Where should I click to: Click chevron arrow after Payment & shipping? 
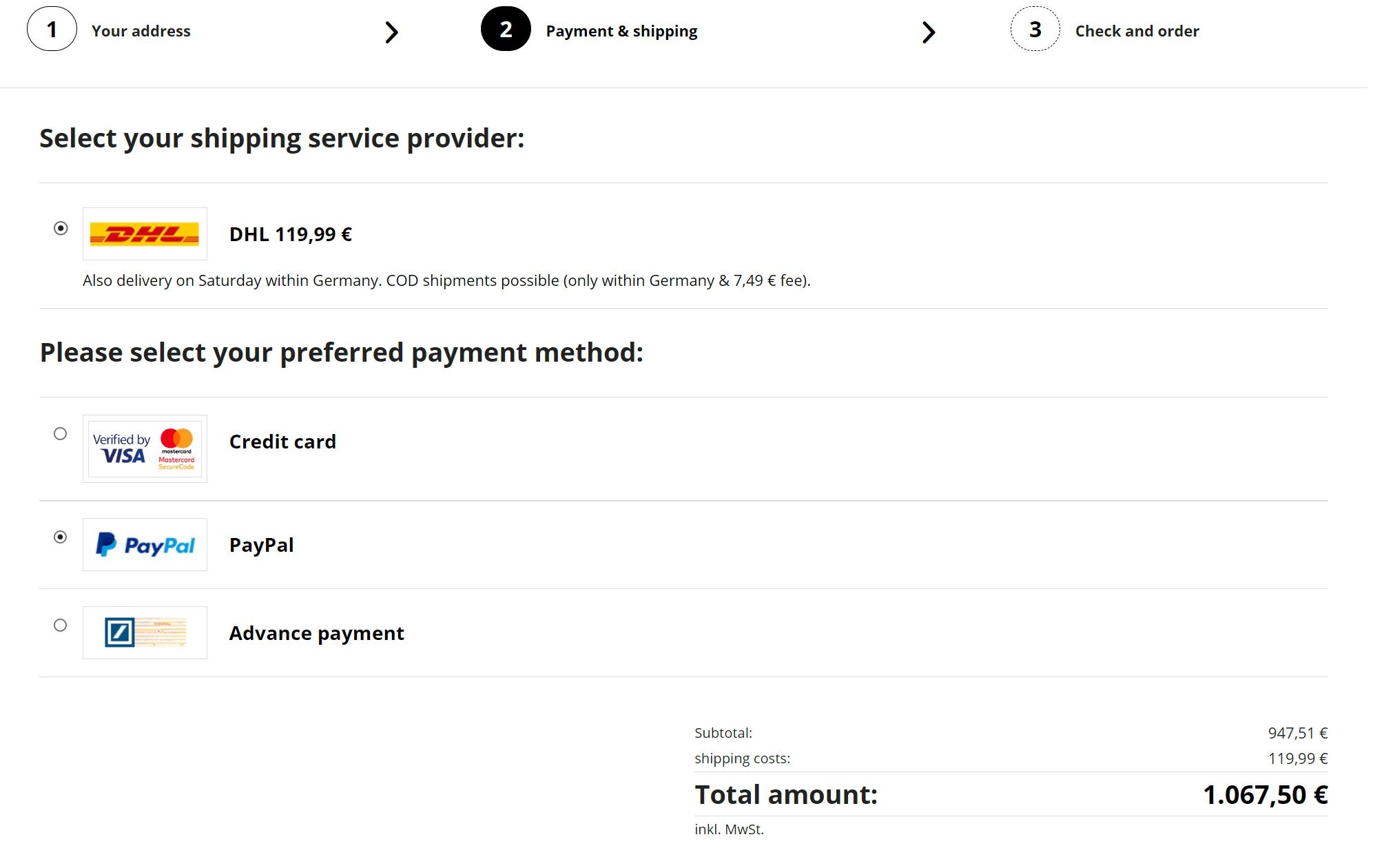pos(929,32)
